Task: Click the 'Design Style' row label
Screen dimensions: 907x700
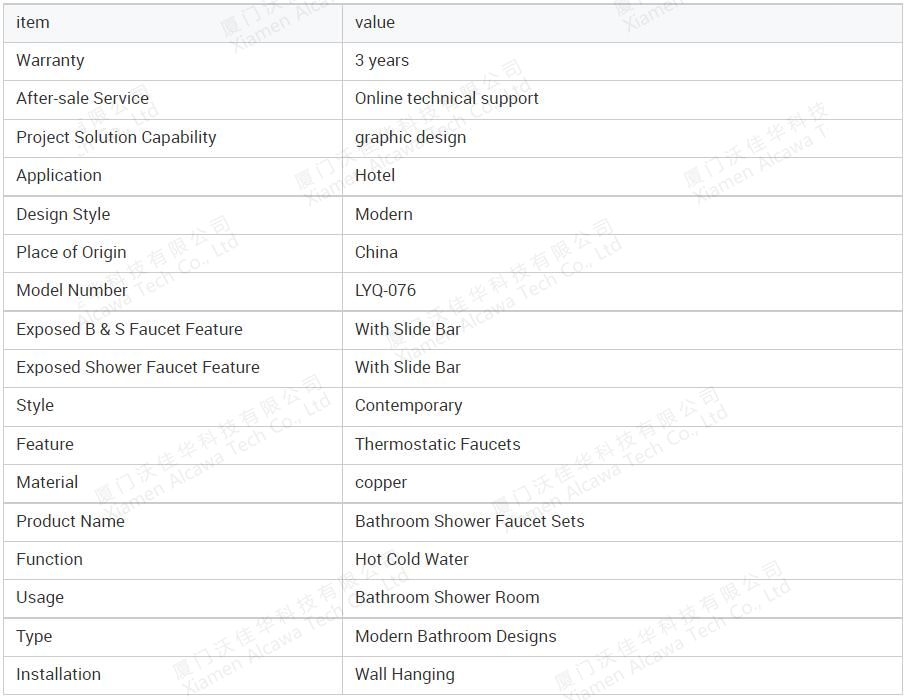Action: [63, 215]
